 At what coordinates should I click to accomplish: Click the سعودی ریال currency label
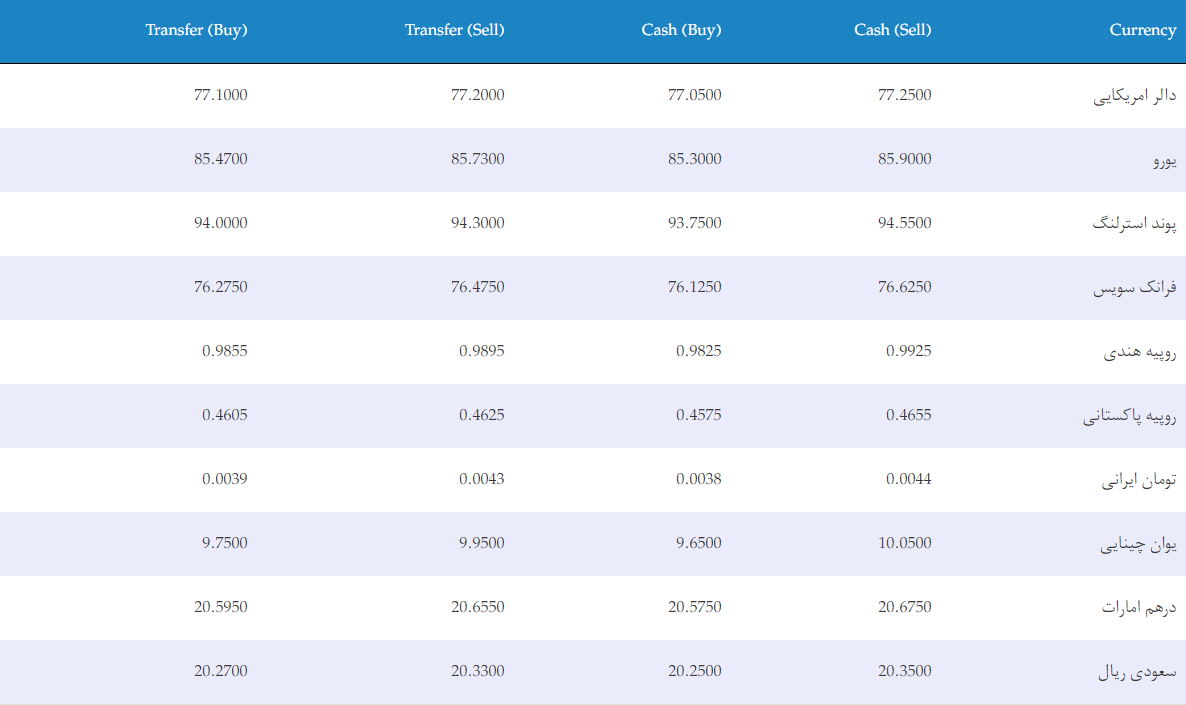[x=1138, y=672]
